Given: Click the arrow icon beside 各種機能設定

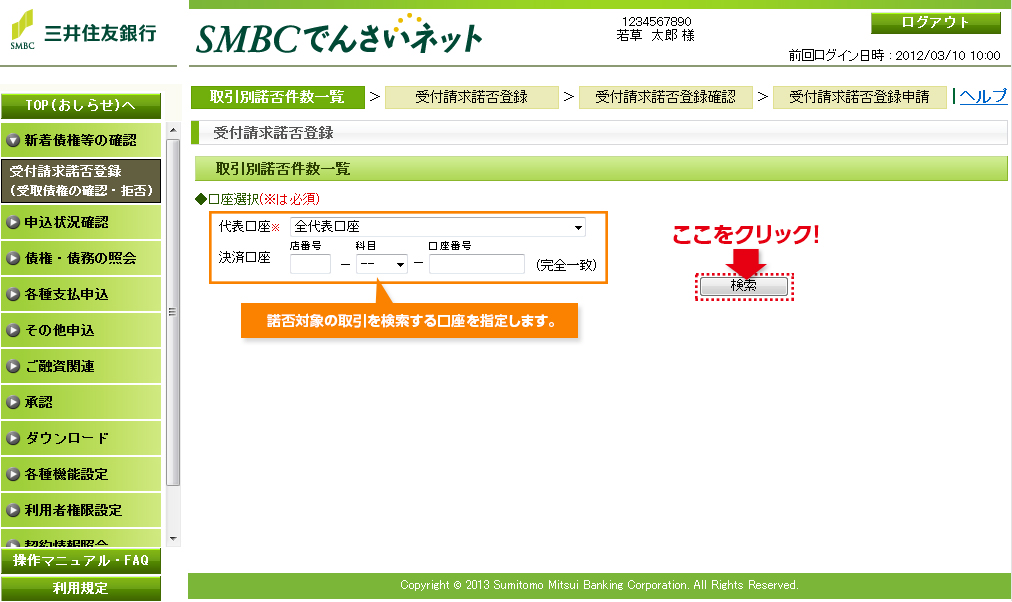Looking at the screenshot, I should (x=13, y=474).
